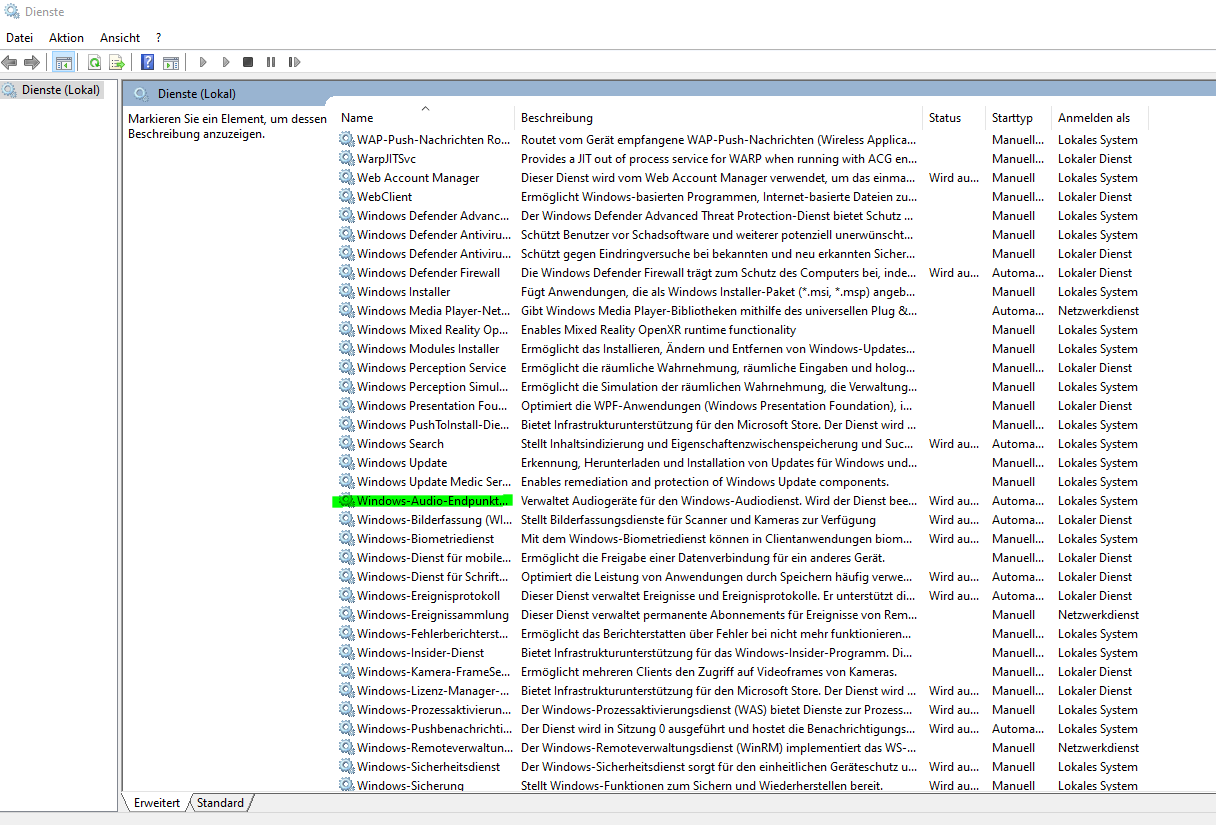This screenshot has height=825, width=1216.
Task: Open the ? help menu
Action: tap(158, 37)
